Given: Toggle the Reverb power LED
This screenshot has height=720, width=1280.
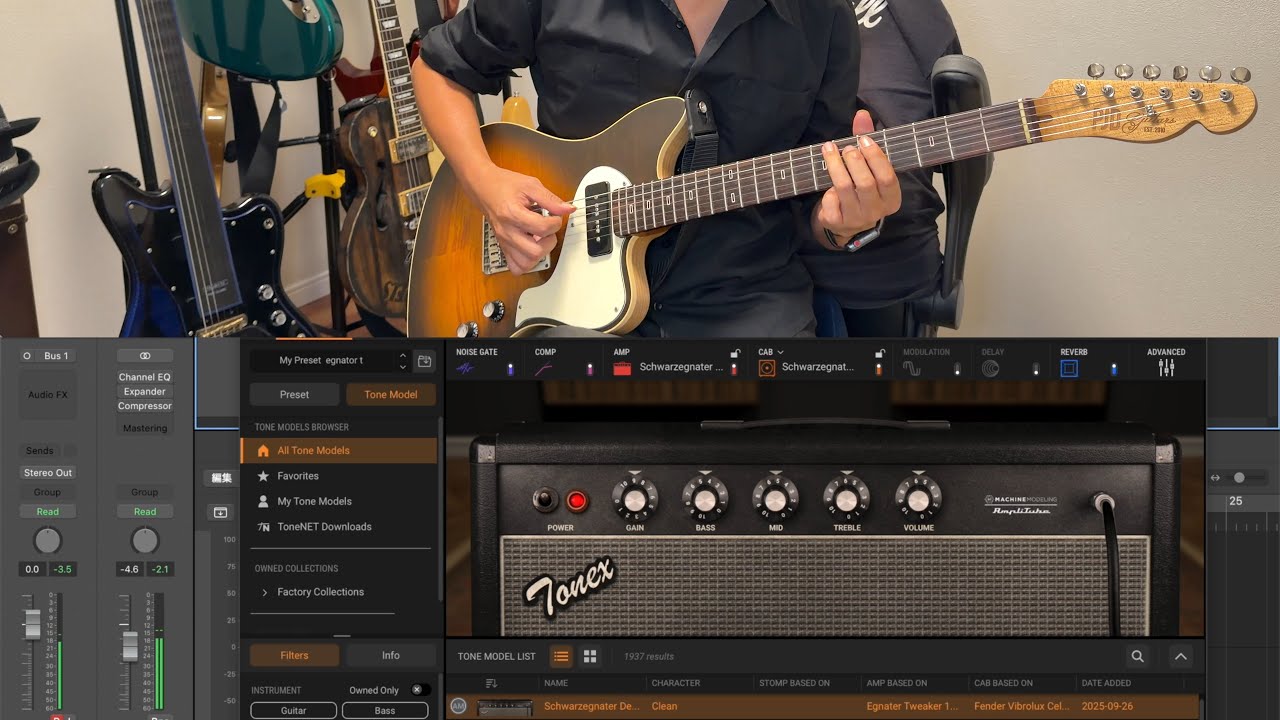Looking at the screenshot, I should click(1114, 369).
